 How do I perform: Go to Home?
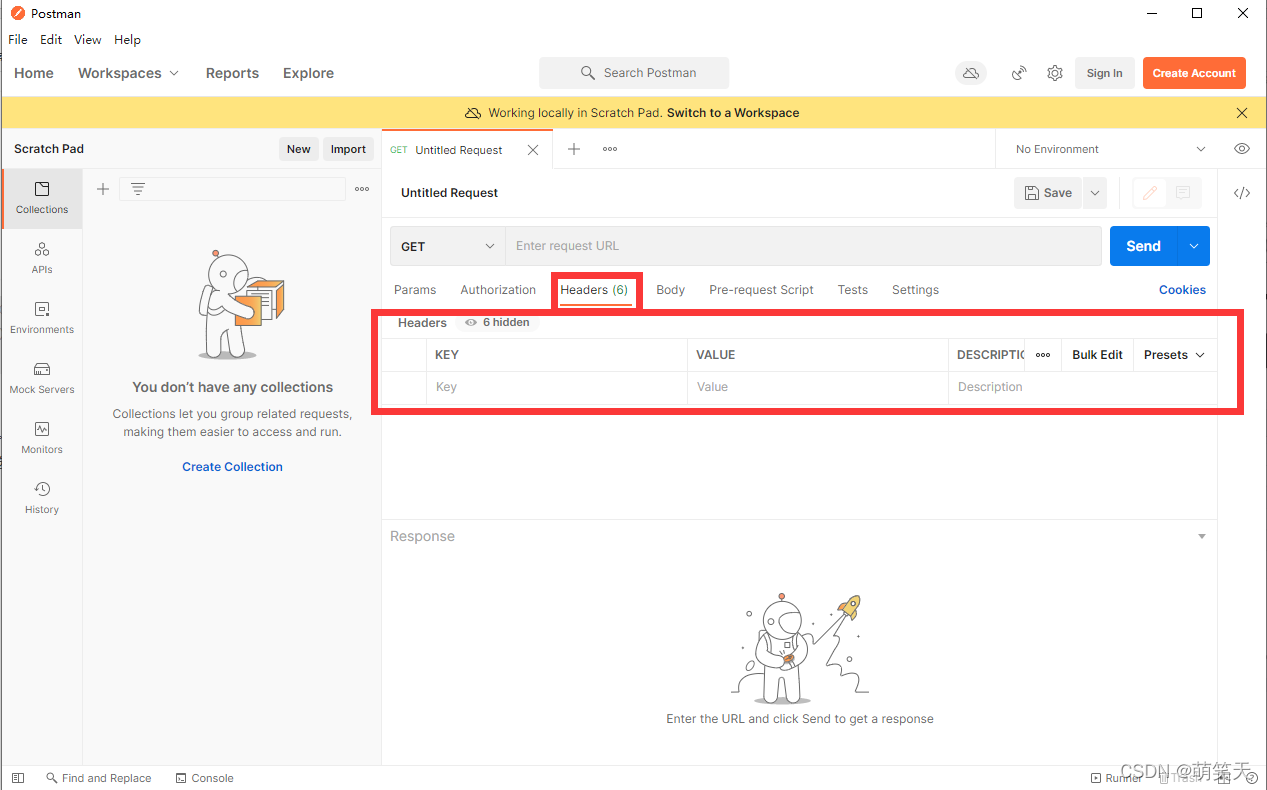click(x=34, y=73)
